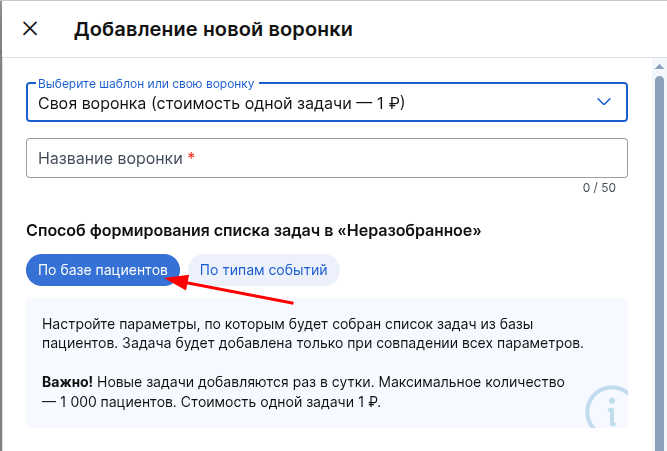Switch to "По типам событий" option
The height and width of the screenshot is (451, 667).
(264, 270)
